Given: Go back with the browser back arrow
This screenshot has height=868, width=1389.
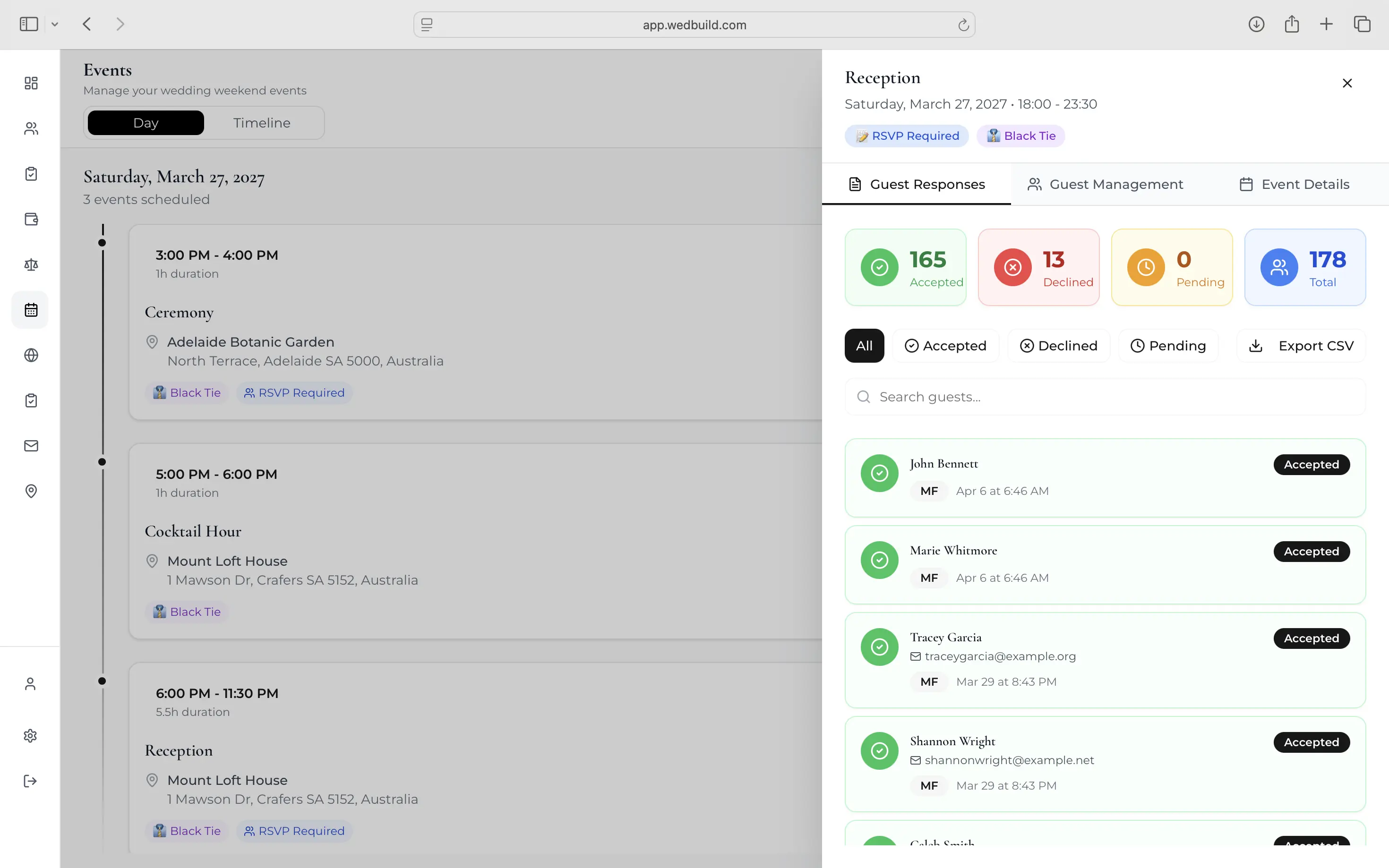Looking at the screenshot, I should [x=87, y=24].
